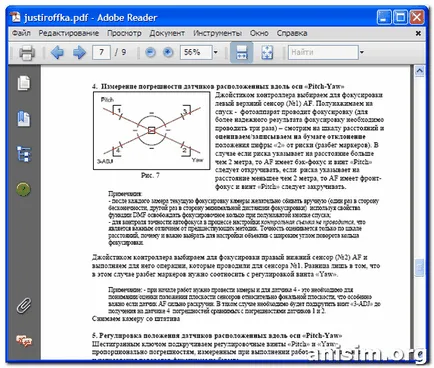Click the Найти search field

323,52
